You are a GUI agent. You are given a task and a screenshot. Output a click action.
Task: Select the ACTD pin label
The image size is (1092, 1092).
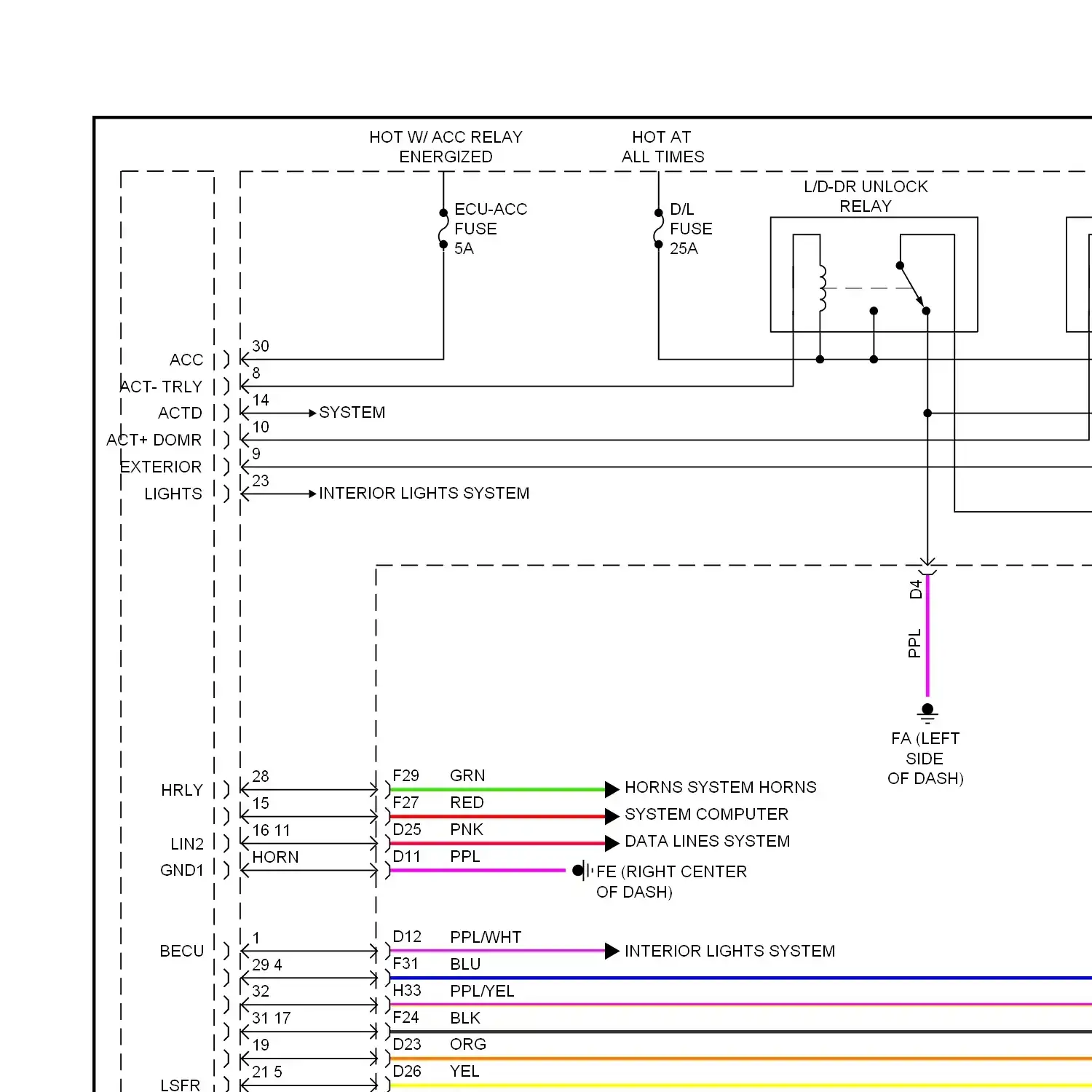coord(180,413)
